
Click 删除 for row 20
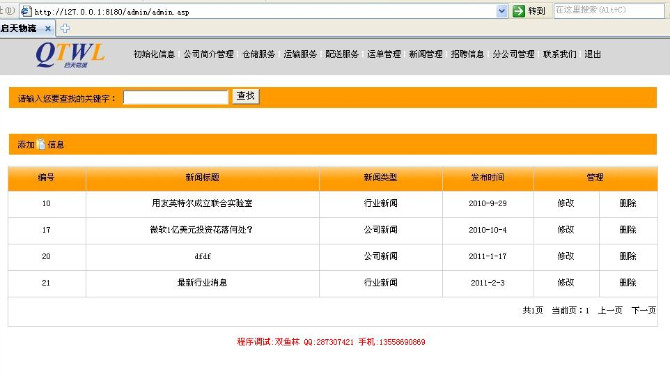(628, 256)
